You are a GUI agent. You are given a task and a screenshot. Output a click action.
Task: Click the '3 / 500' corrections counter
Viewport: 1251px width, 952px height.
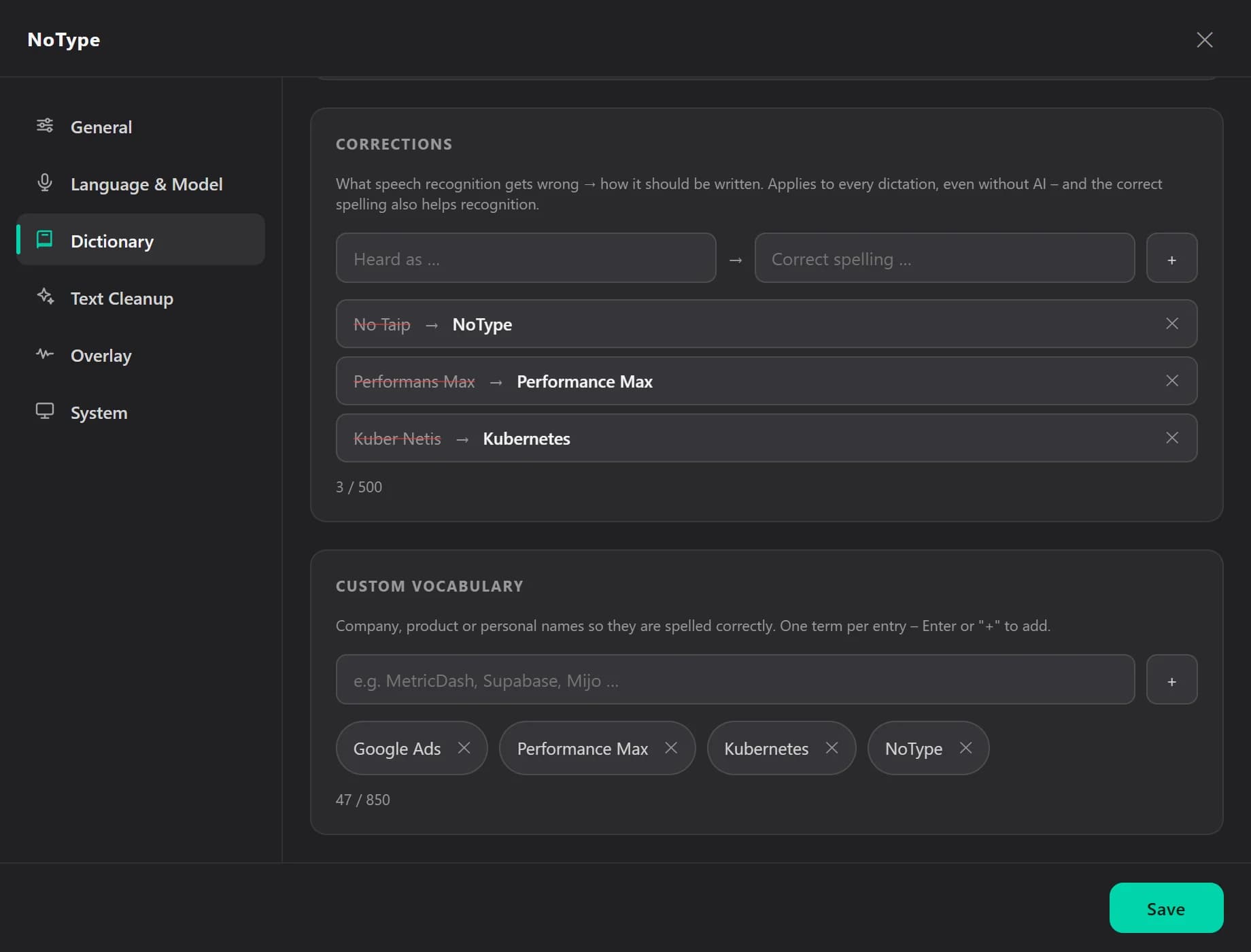(358, 487)
